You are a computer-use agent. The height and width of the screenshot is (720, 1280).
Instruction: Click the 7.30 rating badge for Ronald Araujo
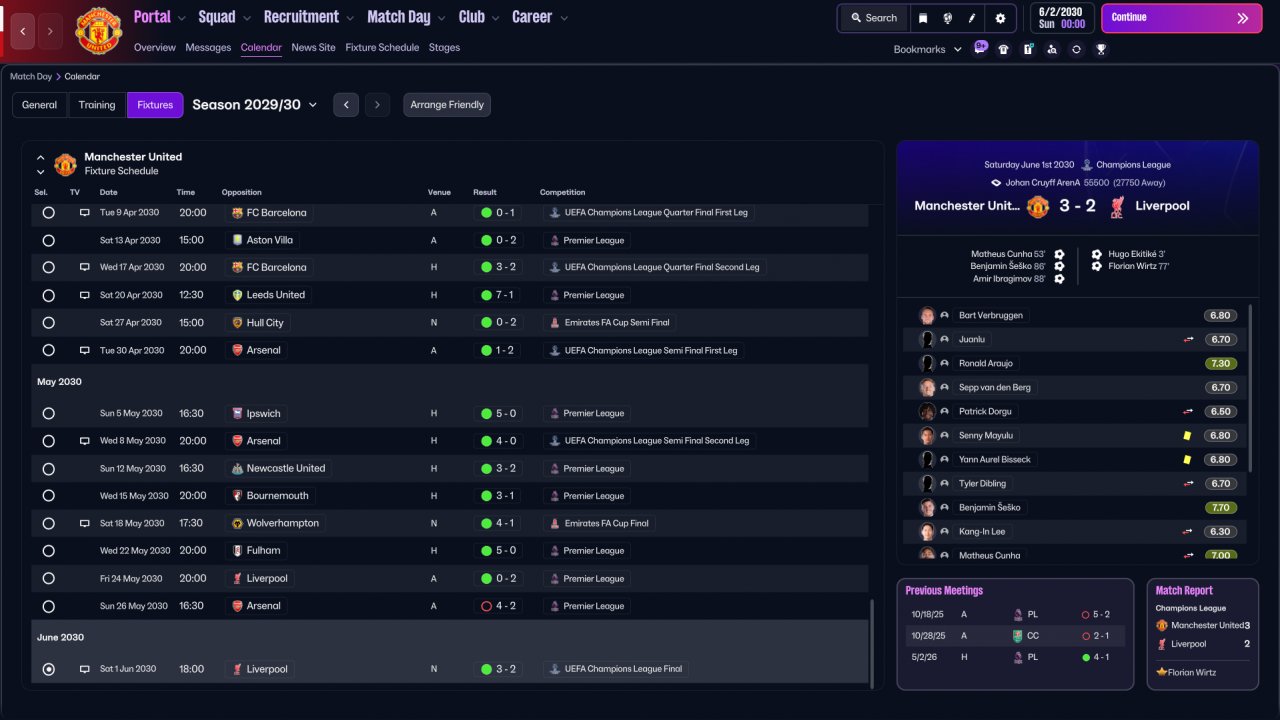(1220, 363)
